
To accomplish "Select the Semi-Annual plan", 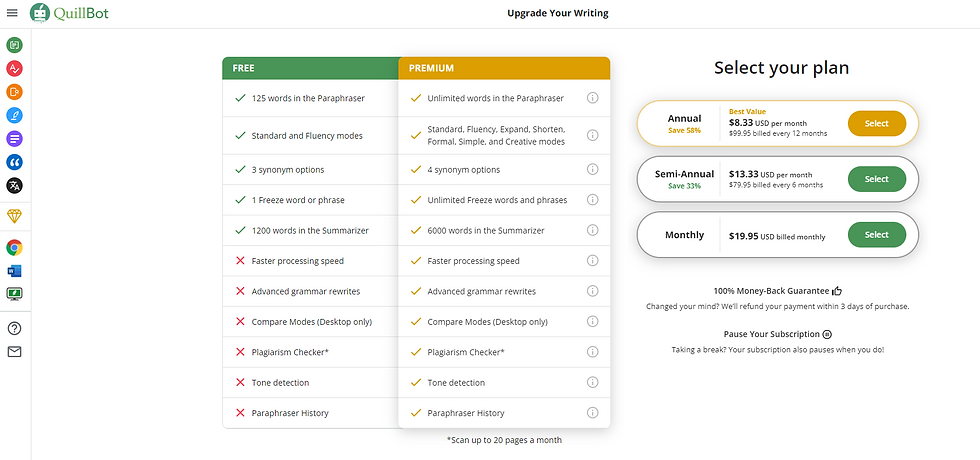I will coord(876,179).
